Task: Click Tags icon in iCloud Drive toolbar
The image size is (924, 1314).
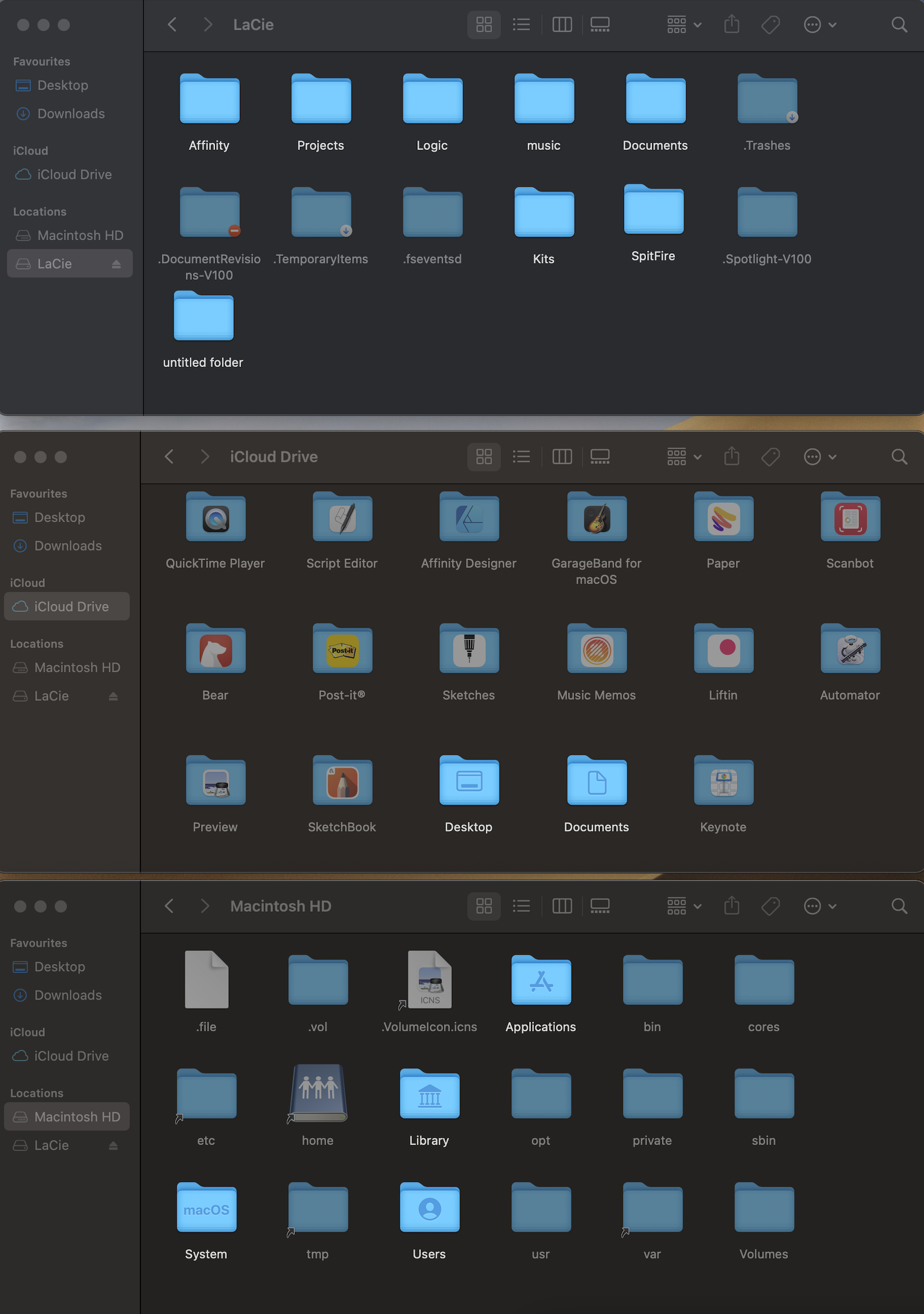Action: (x=771, y=457)
